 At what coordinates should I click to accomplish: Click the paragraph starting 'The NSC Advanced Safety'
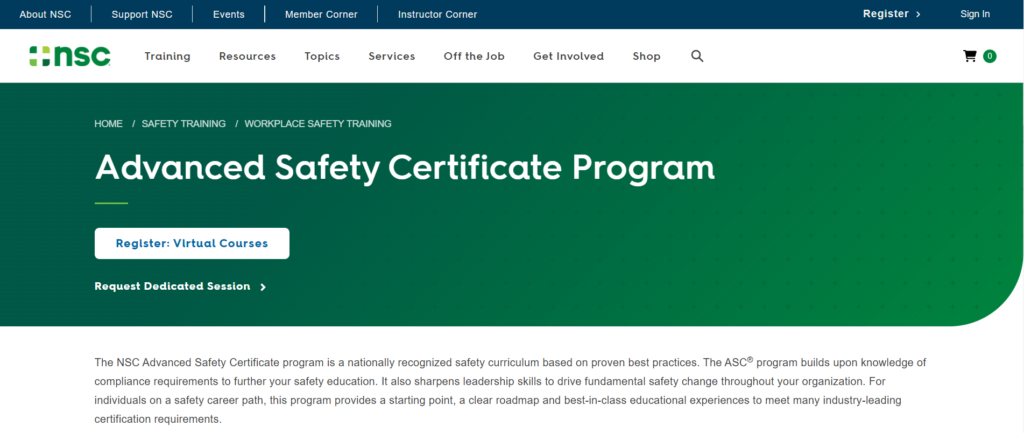[511, 390]
